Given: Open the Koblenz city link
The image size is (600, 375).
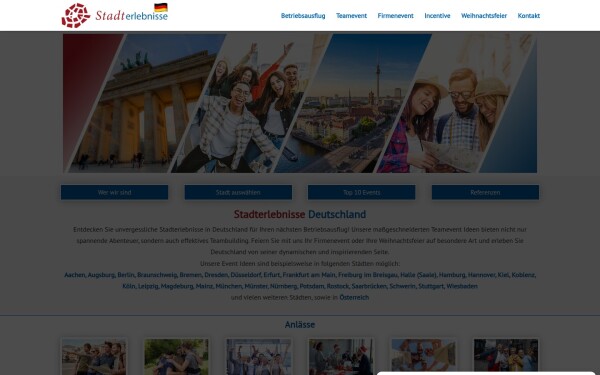Looking at the screenshot, I should tap(523, 275).
